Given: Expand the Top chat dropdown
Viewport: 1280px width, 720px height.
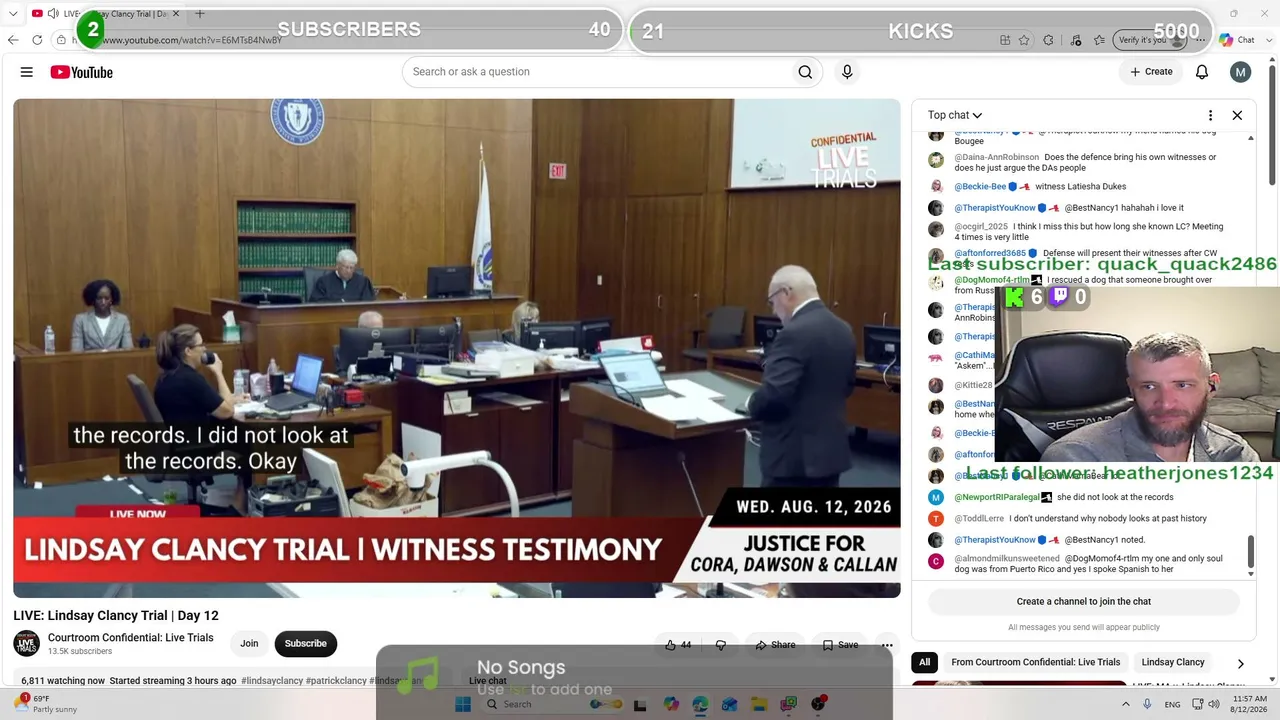Looking at the screenshot, I should (x=955, y=115).
